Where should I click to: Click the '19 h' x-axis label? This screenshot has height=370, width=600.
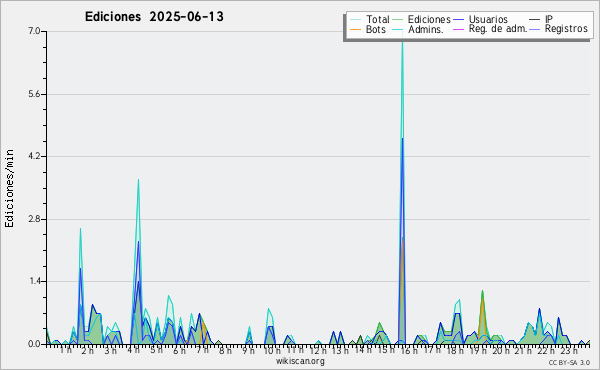[x=478, y=350]
